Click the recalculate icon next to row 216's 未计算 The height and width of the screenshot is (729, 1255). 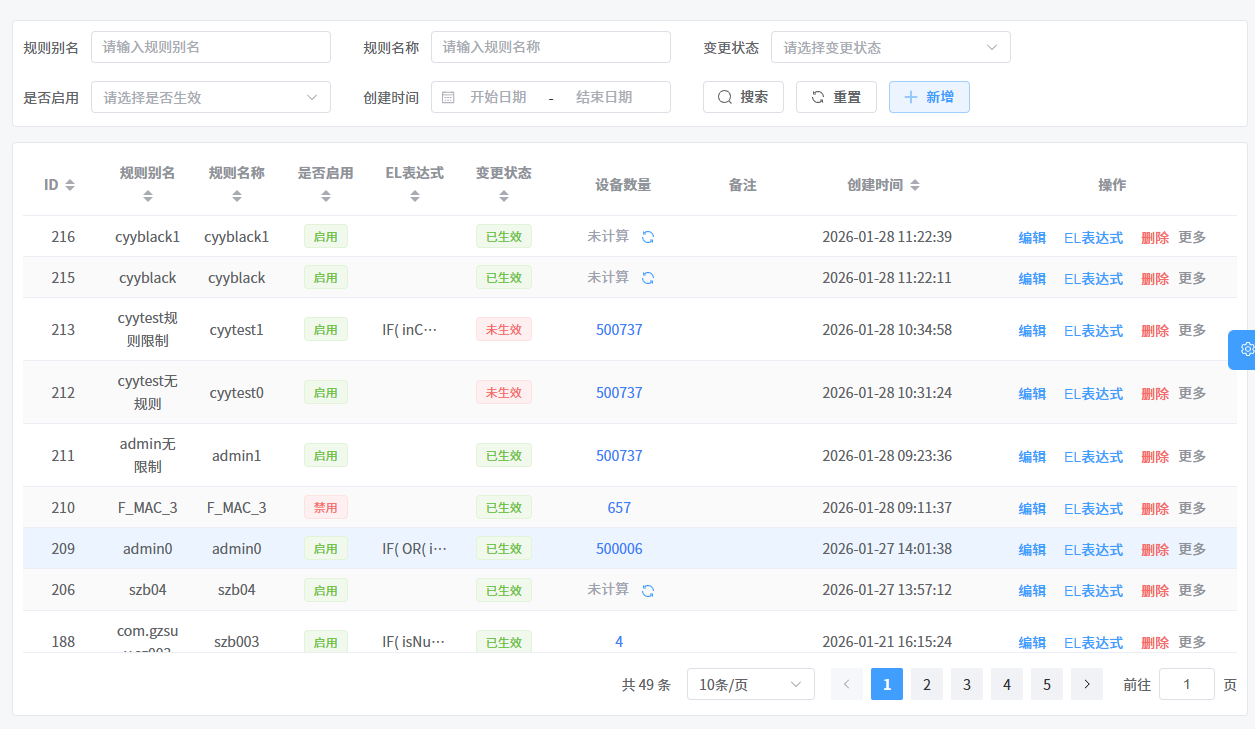coord(646,236)
